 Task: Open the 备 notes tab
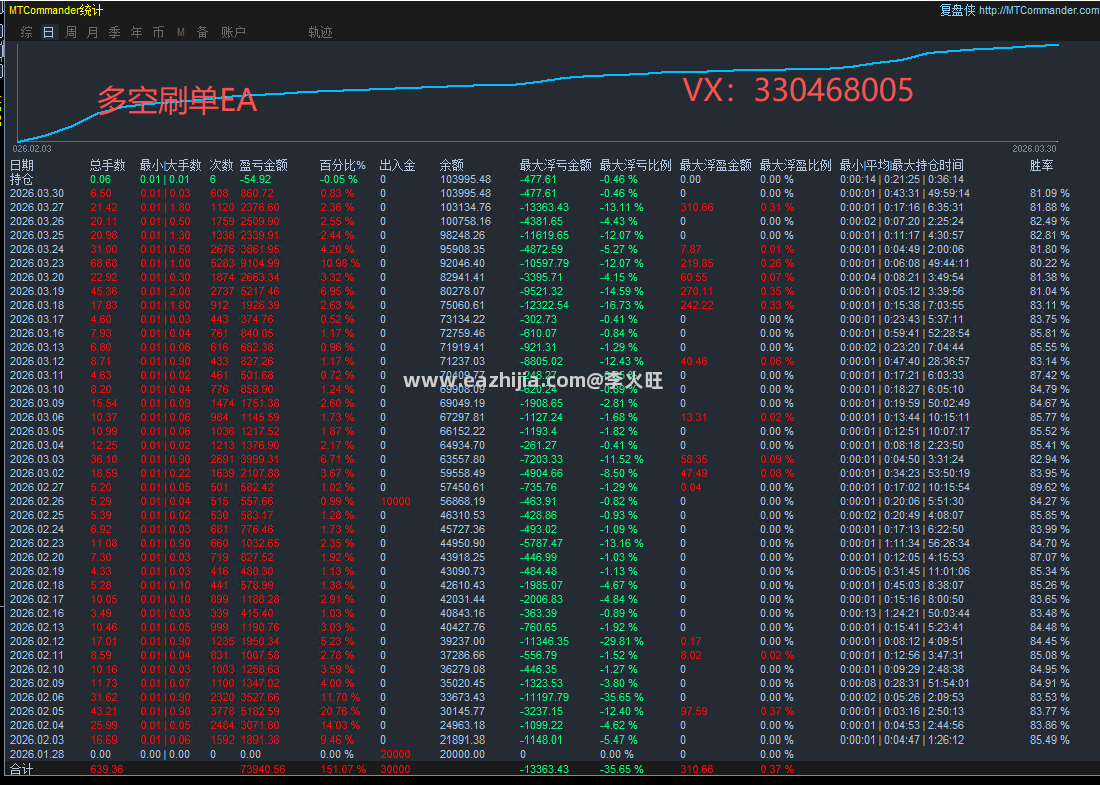click(202, 32)
